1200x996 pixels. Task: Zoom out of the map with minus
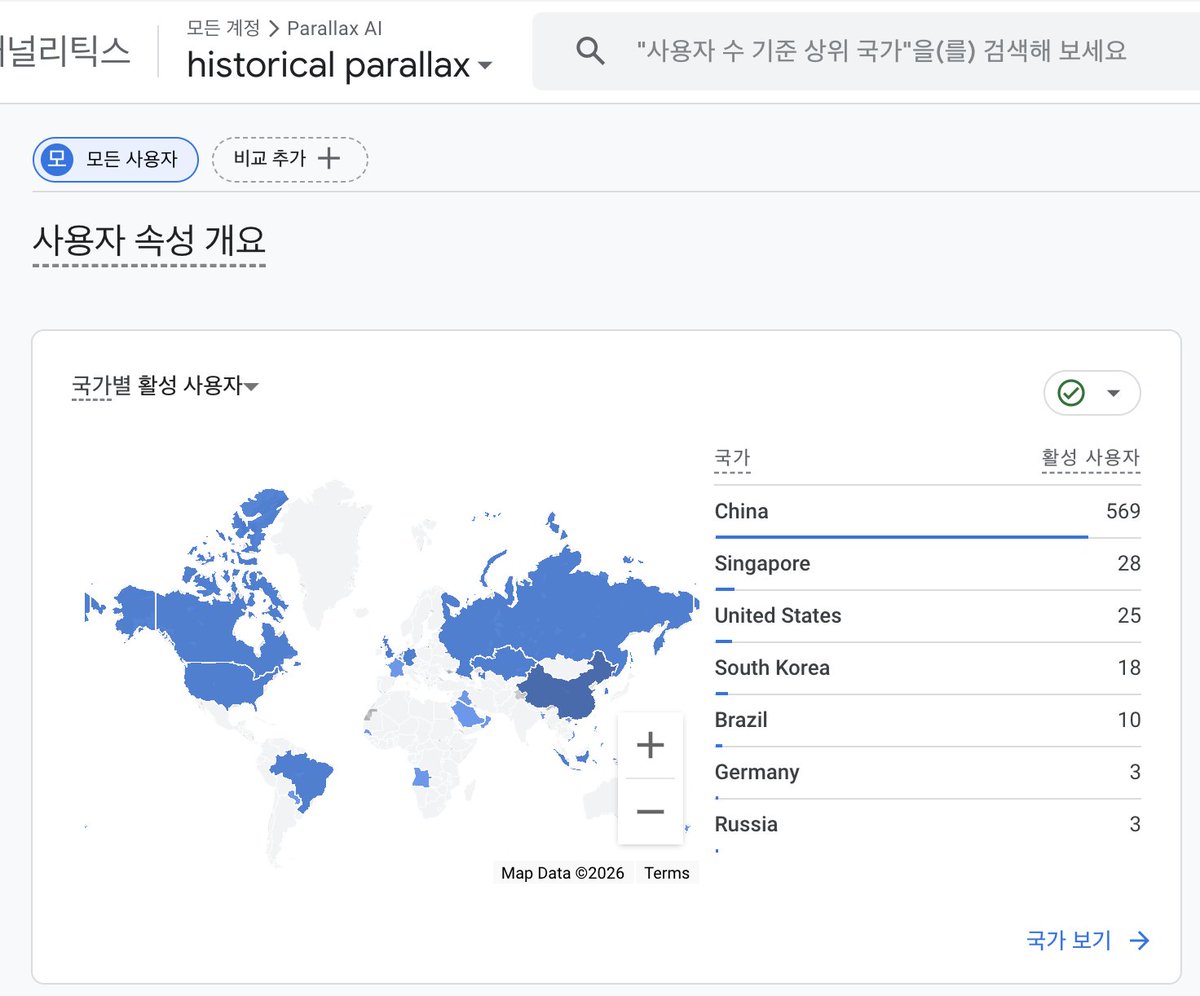click(650, 811)
